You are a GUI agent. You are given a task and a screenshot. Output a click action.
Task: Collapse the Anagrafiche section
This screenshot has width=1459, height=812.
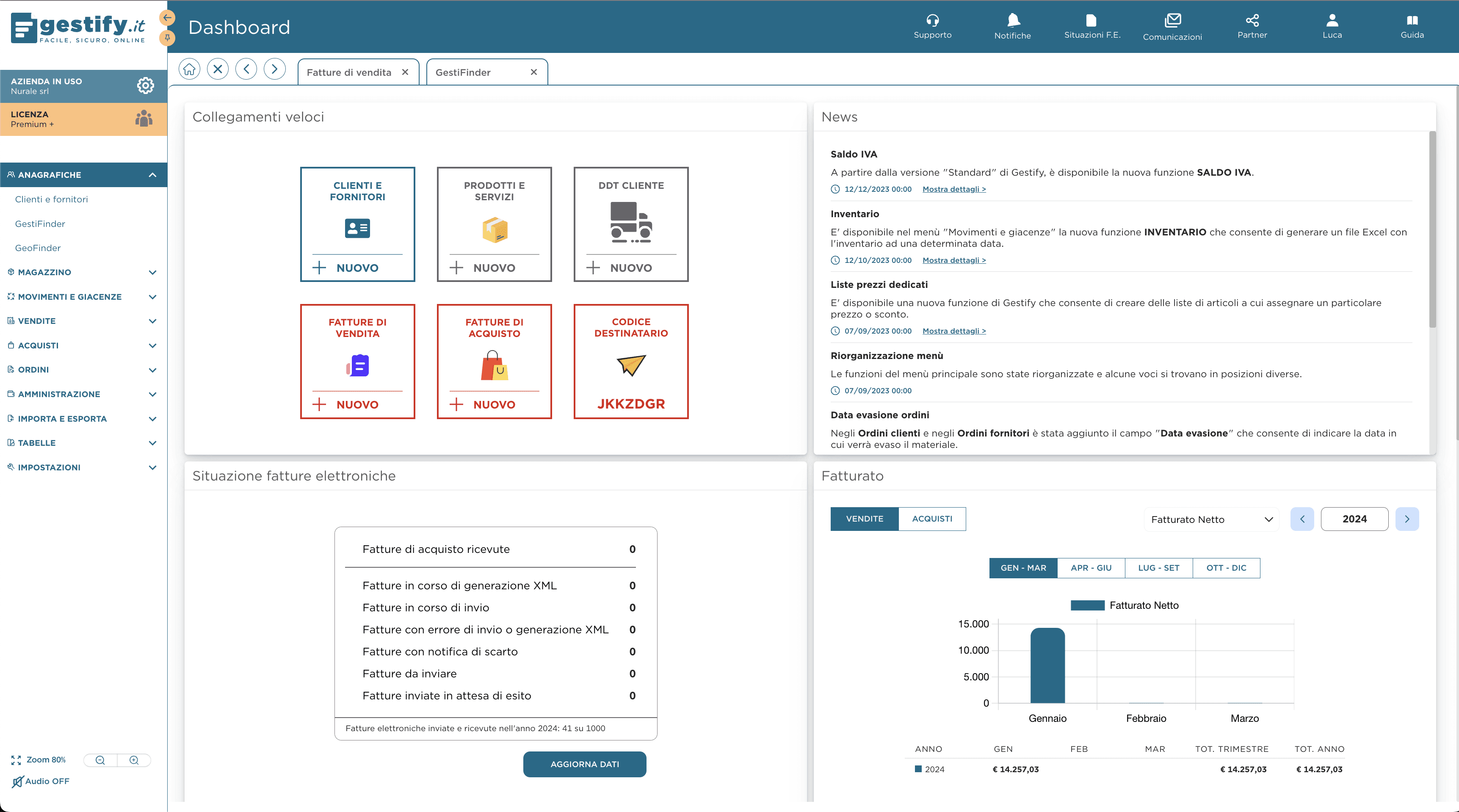coord(152,175)
